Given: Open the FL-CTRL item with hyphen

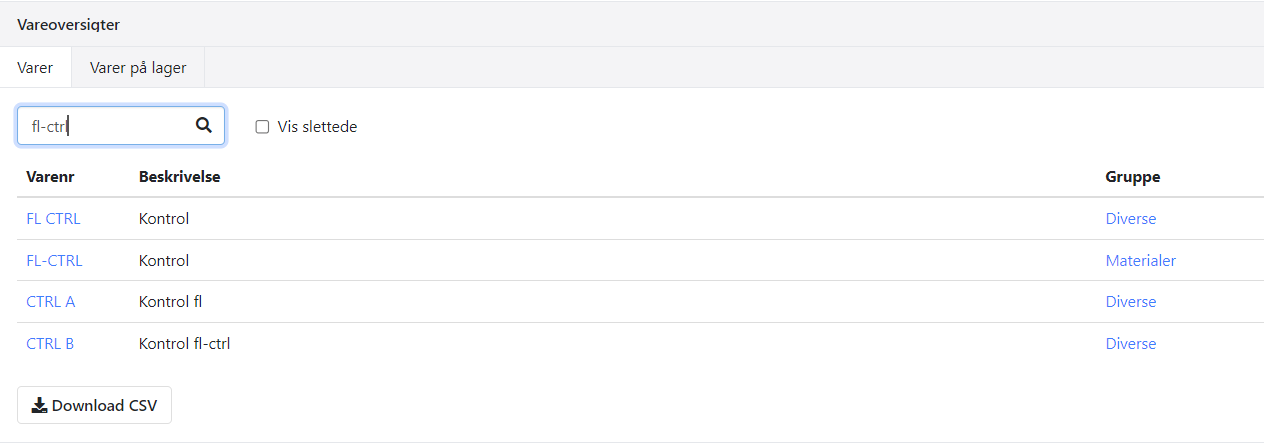Looking at the screenshot, I should pyautogui.click(x=54, y=261).
